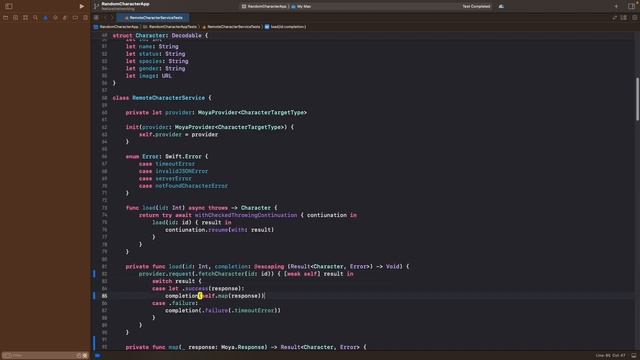640x360 pixels.
Task: Toggle the debug area indicator
Action: coord(98,356)
